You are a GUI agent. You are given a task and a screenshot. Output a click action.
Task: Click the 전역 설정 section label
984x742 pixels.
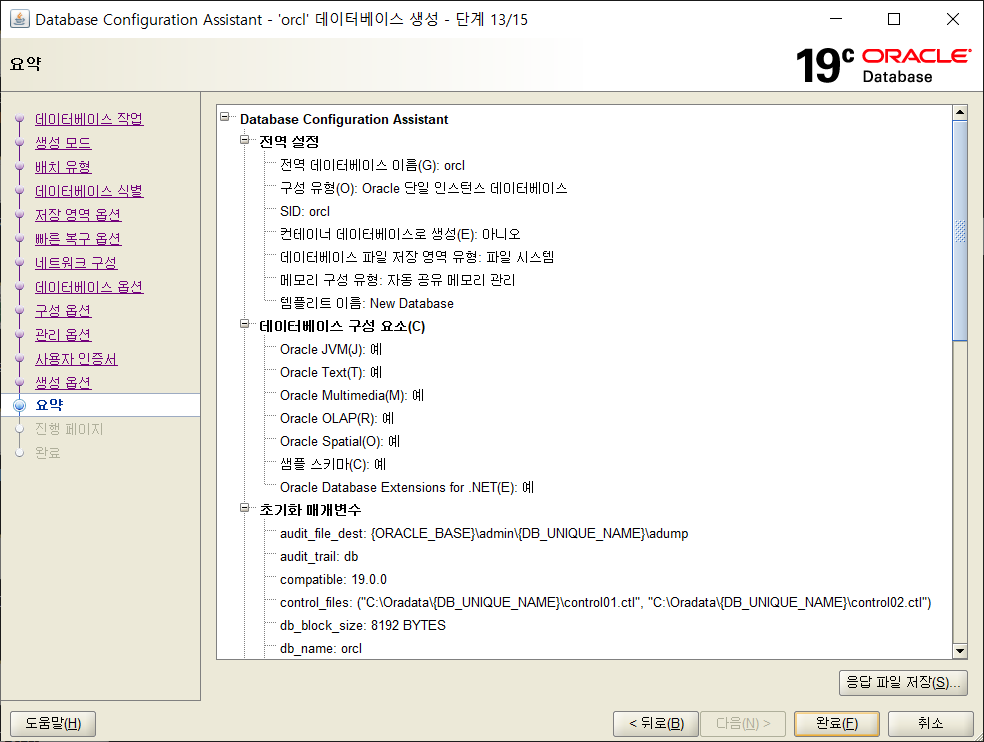click(x=289, y=142)
